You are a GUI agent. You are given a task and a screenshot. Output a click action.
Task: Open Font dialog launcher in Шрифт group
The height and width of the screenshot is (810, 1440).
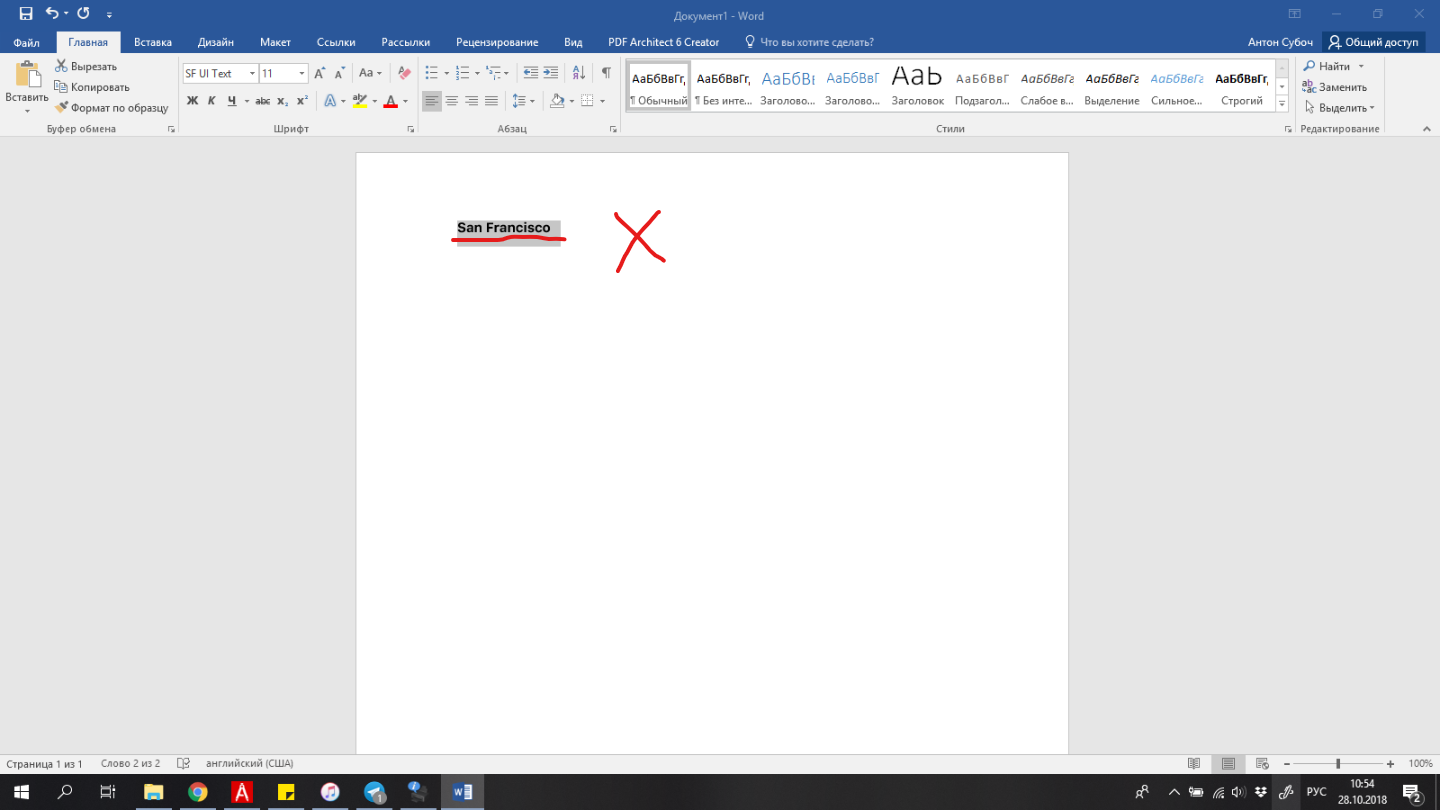pyautogui.click(x=411, y=130)
